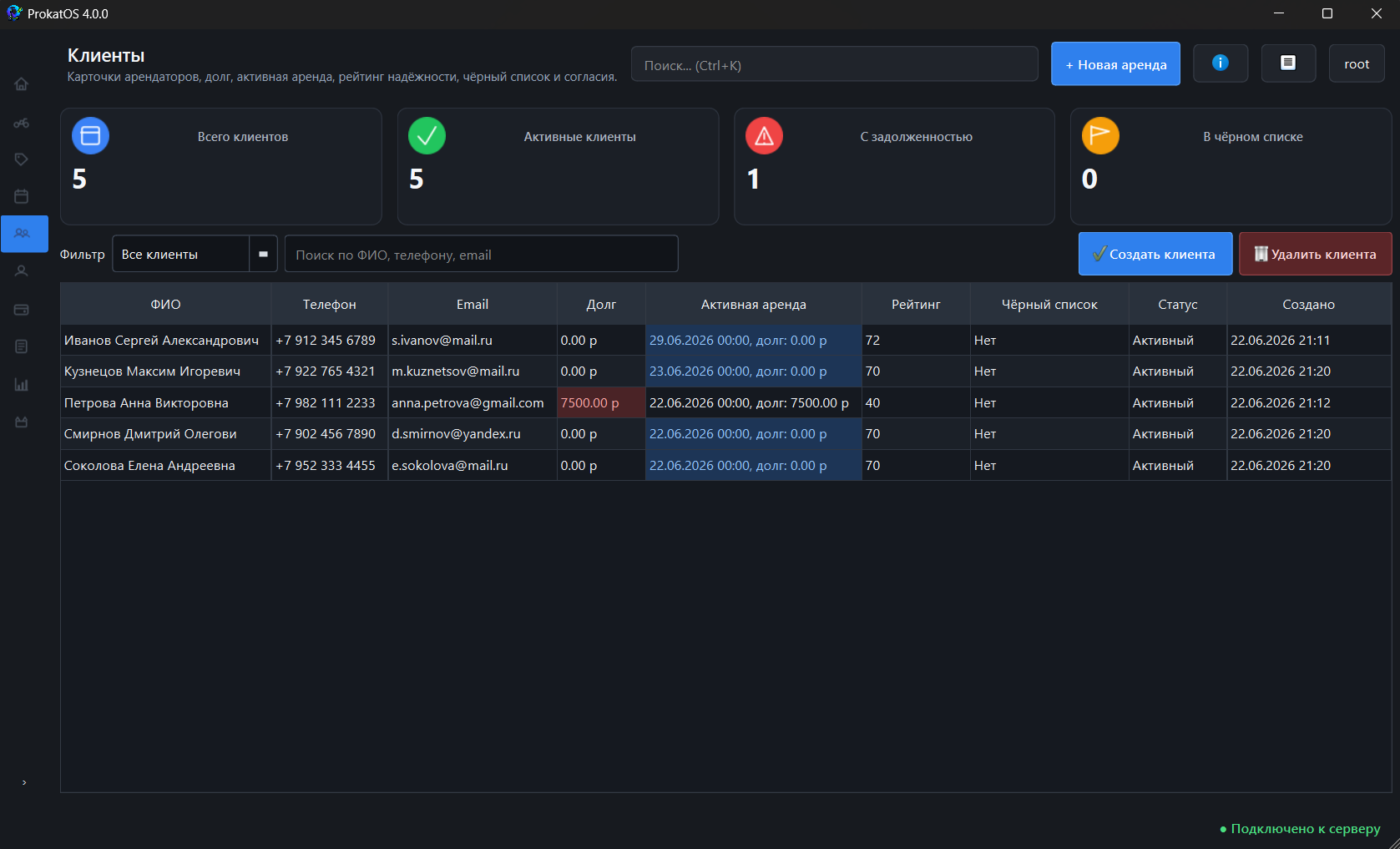
Task: Sort by the ФИО column header
Action: coord(165,305)
